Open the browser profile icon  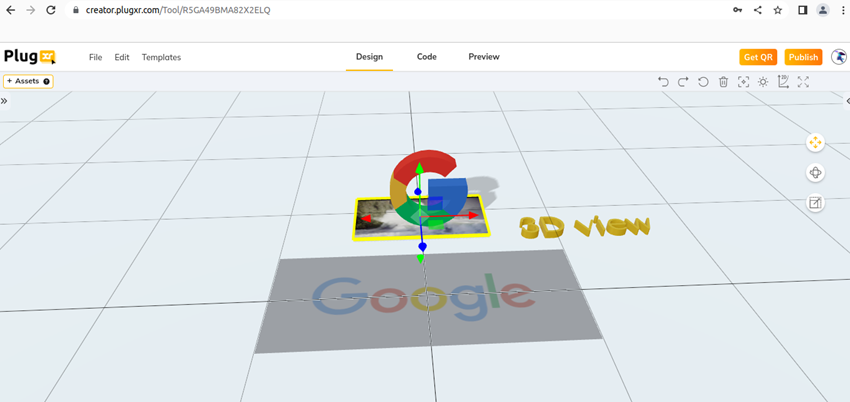(823, 10)
